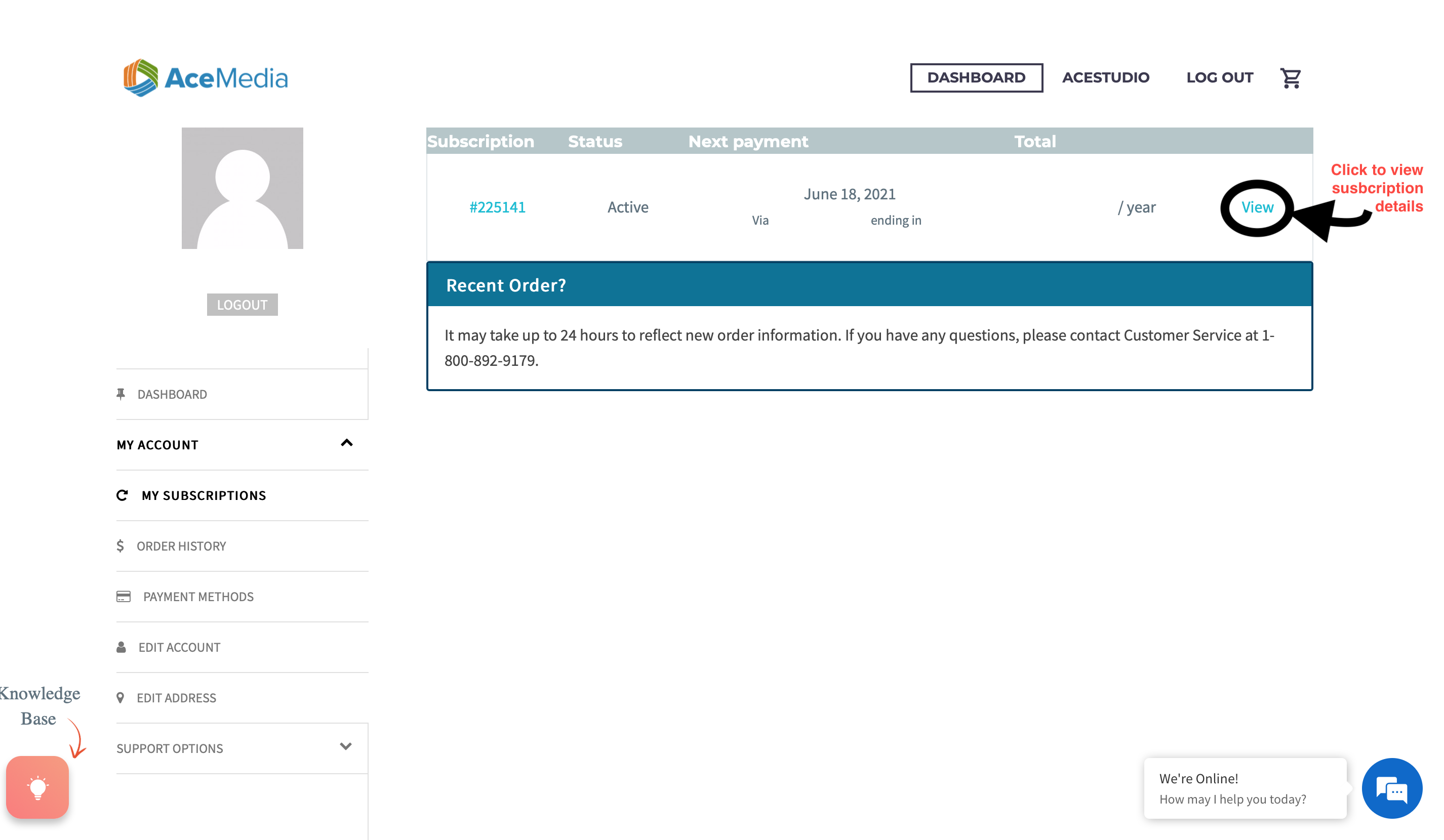The width and height of the screenshot is (1444, 840).
Task: Click the pin icon beside Dashboard
Action: 121,394
